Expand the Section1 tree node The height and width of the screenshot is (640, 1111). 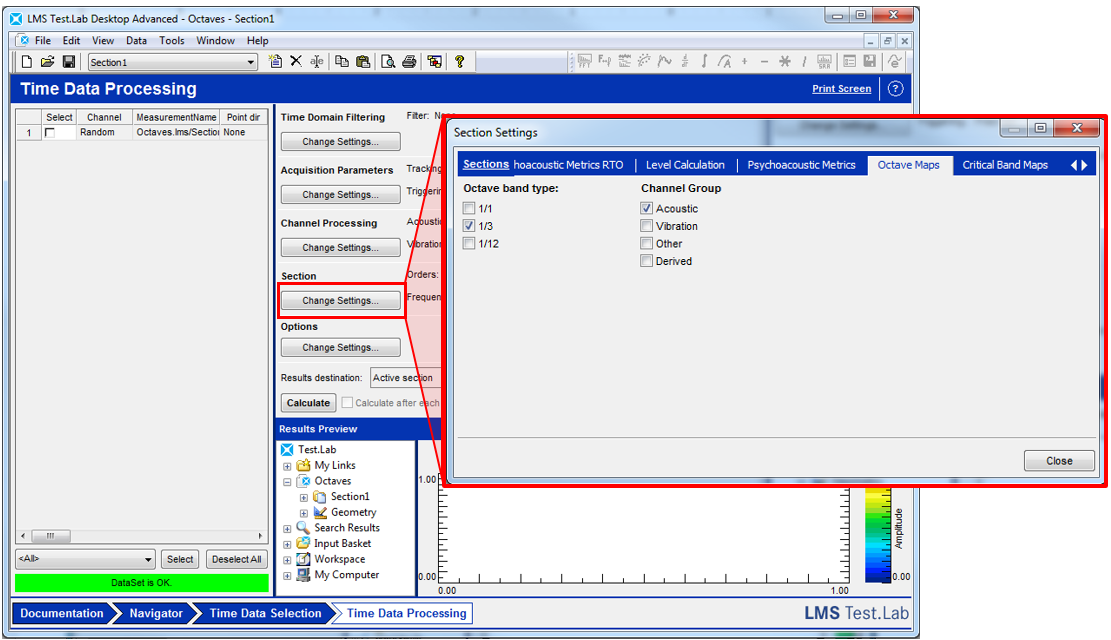303,498
